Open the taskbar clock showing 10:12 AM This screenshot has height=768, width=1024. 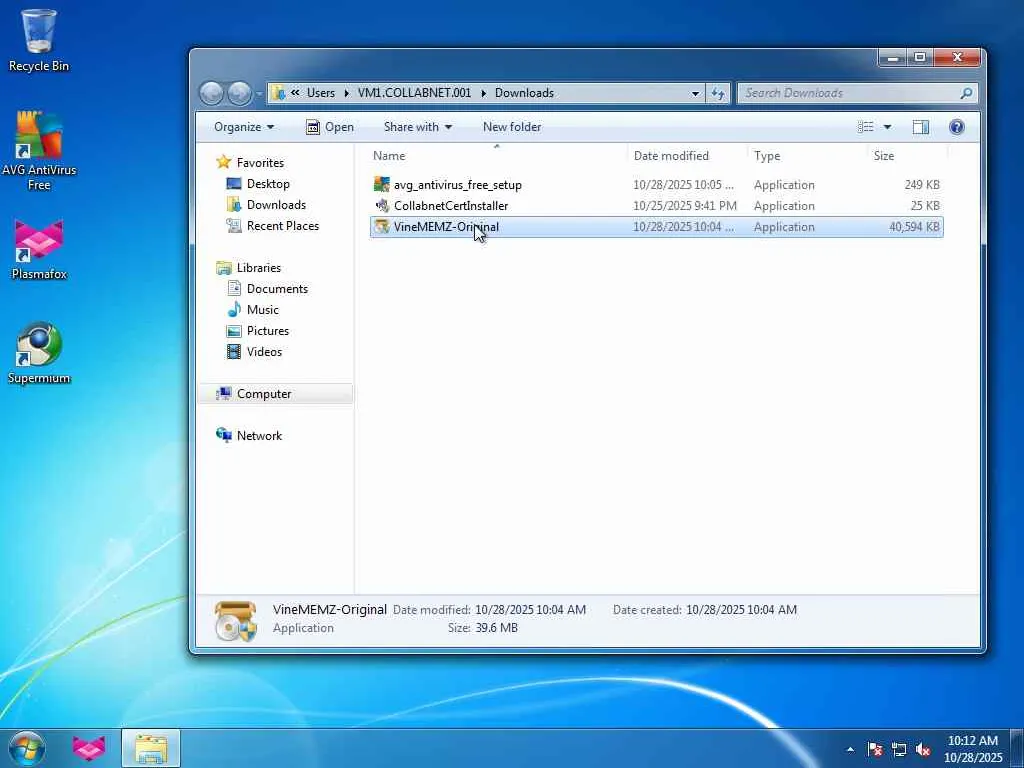coord(972,749)
